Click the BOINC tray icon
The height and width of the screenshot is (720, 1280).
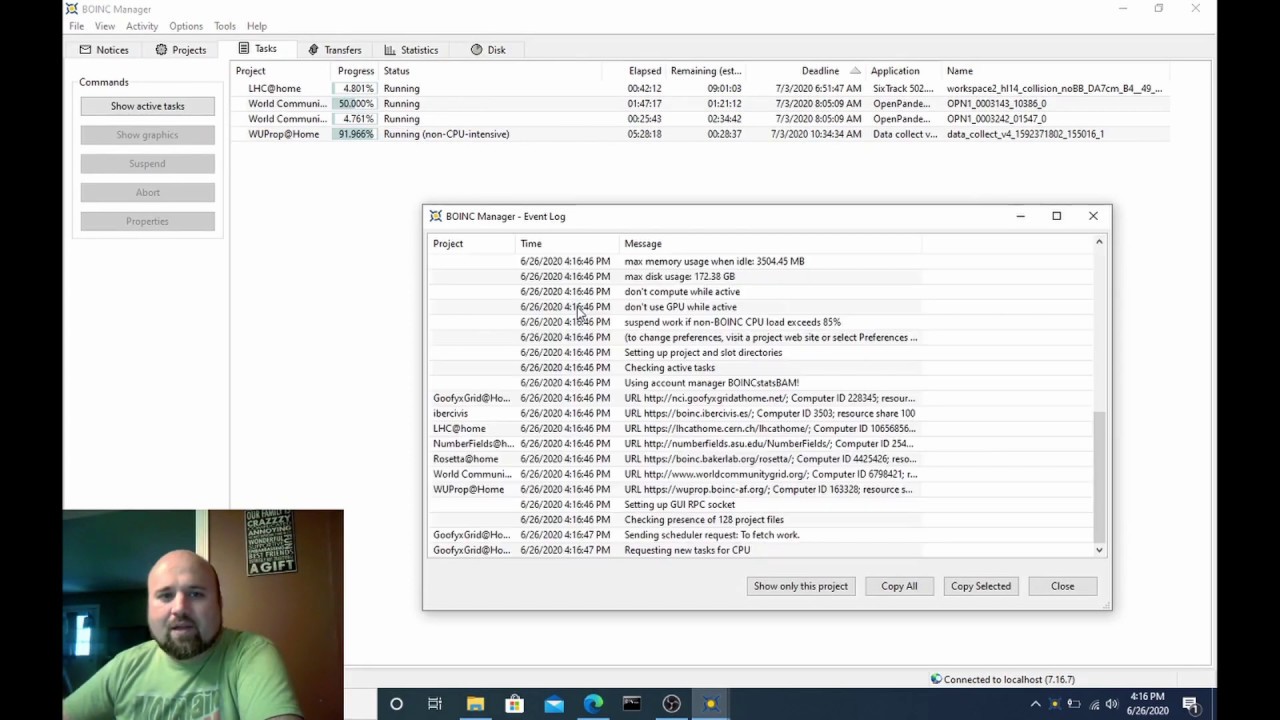[x=1055, y=704]
